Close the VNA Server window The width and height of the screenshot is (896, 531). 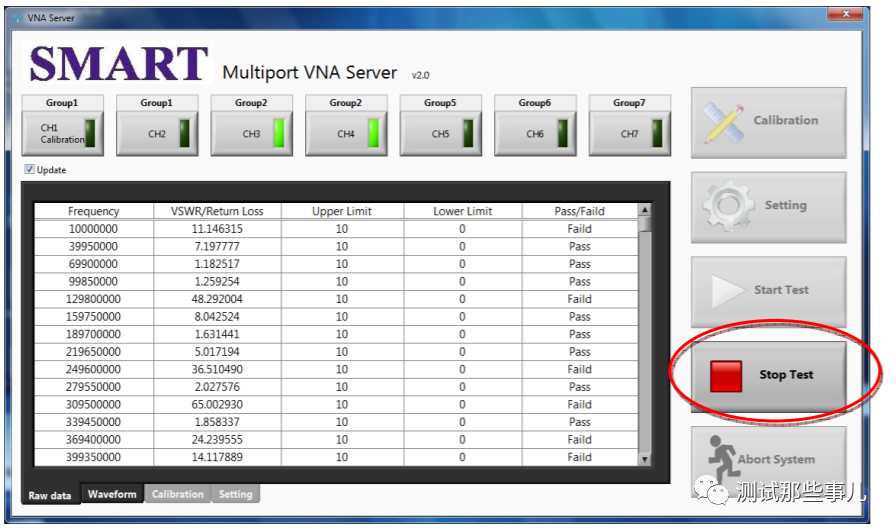[x=846, y=14]
